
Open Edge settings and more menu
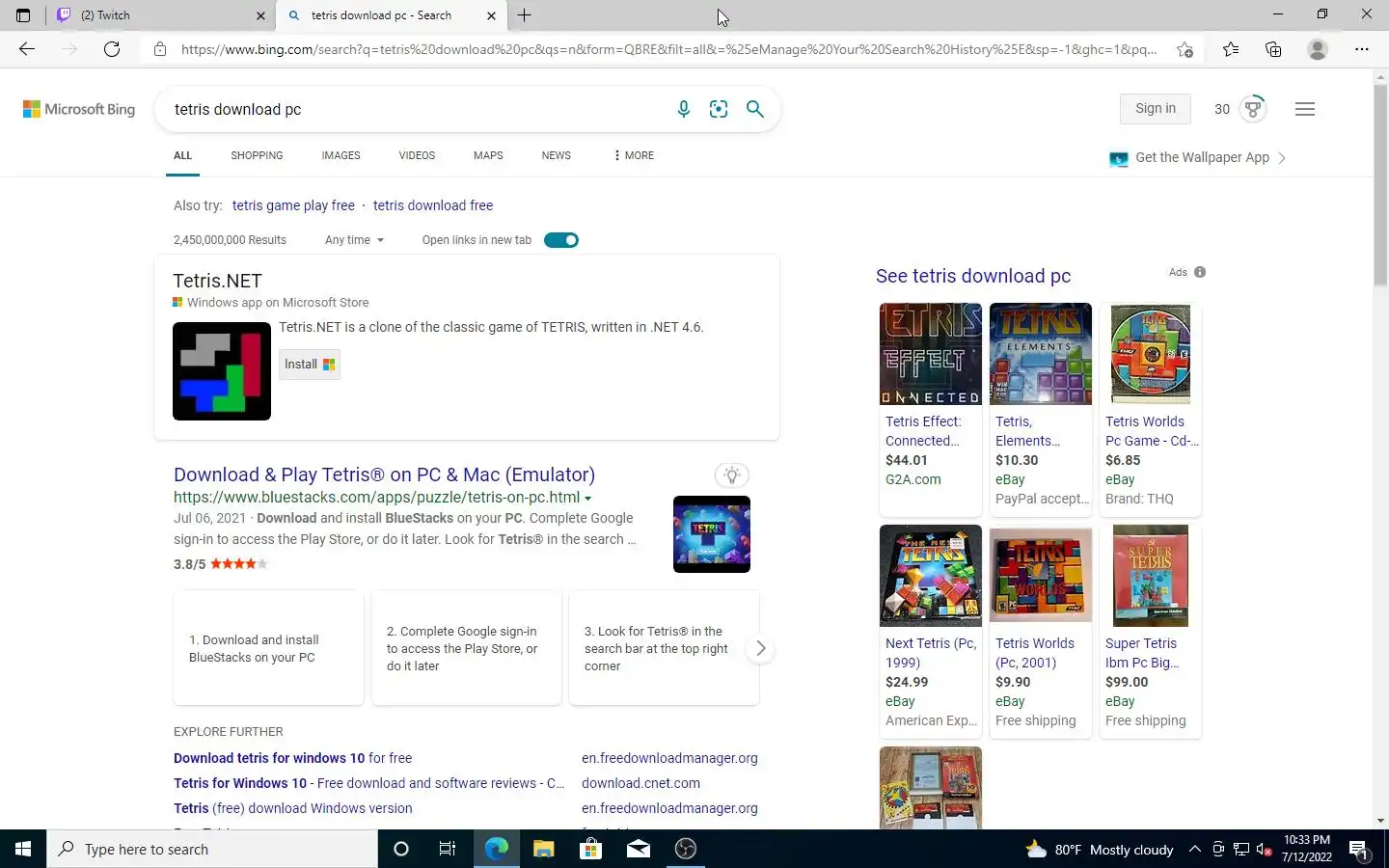tap(1362, 49)
